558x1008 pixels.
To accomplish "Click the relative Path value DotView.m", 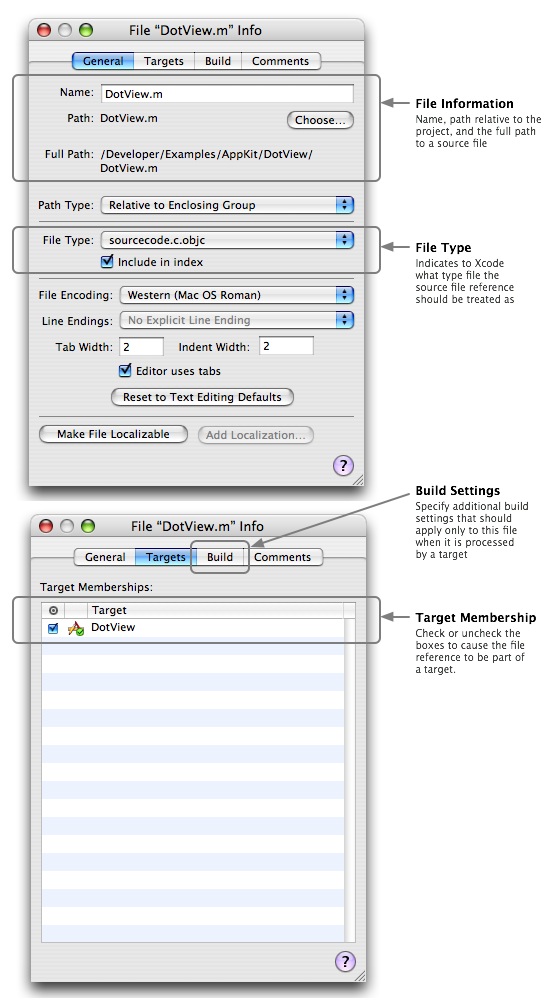I will (129, 118).
